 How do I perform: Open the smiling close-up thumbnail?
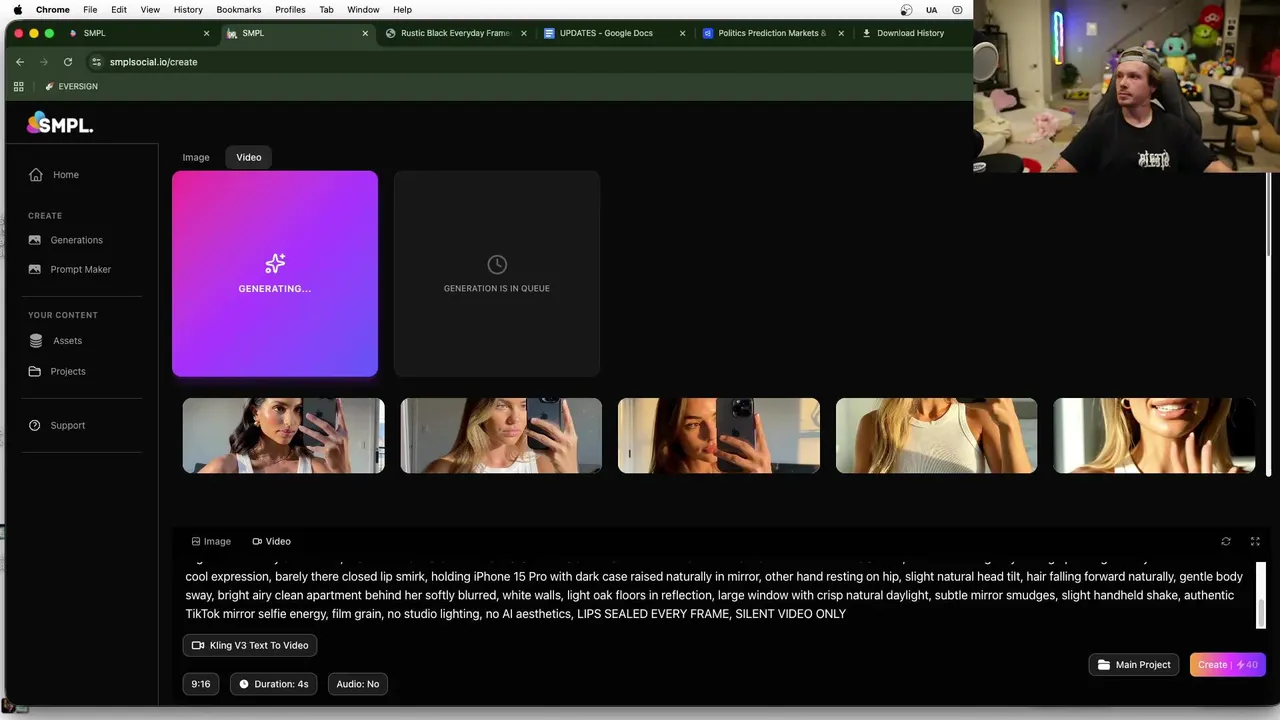click(1154, 435)
